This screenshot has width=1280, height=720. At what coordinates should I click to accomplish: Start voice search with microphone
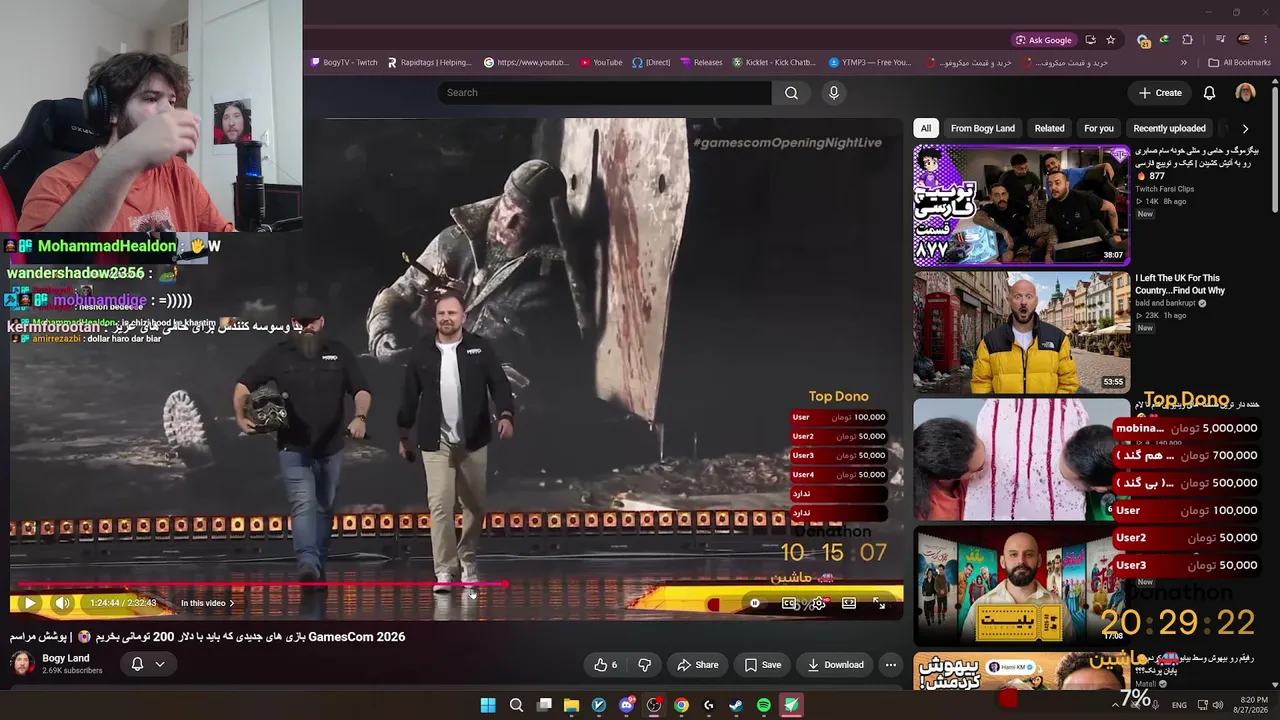tap(834, 93)
